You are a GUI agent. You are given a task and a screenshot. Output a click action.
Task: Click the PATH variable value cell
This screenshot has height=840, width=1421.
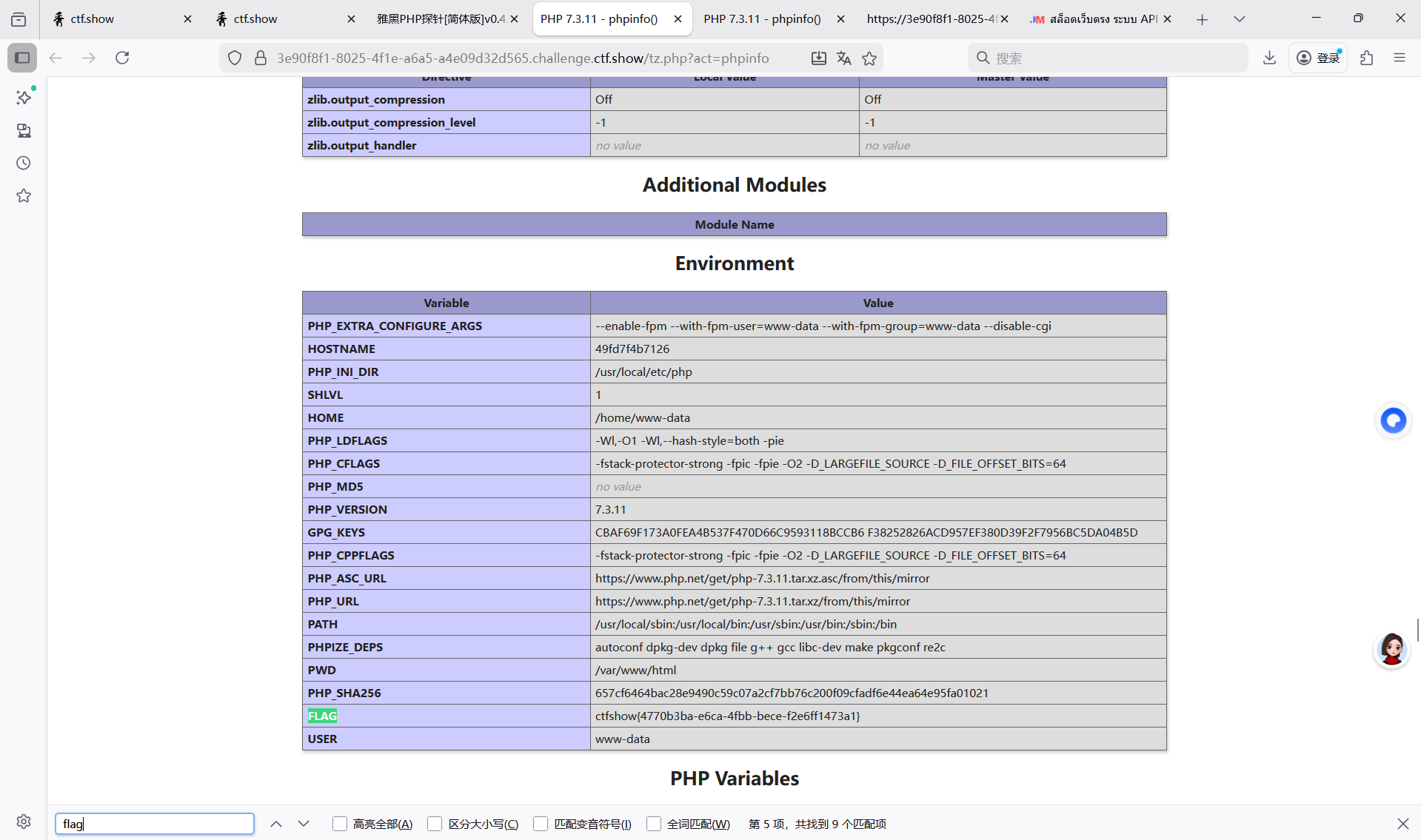(877, 624)
